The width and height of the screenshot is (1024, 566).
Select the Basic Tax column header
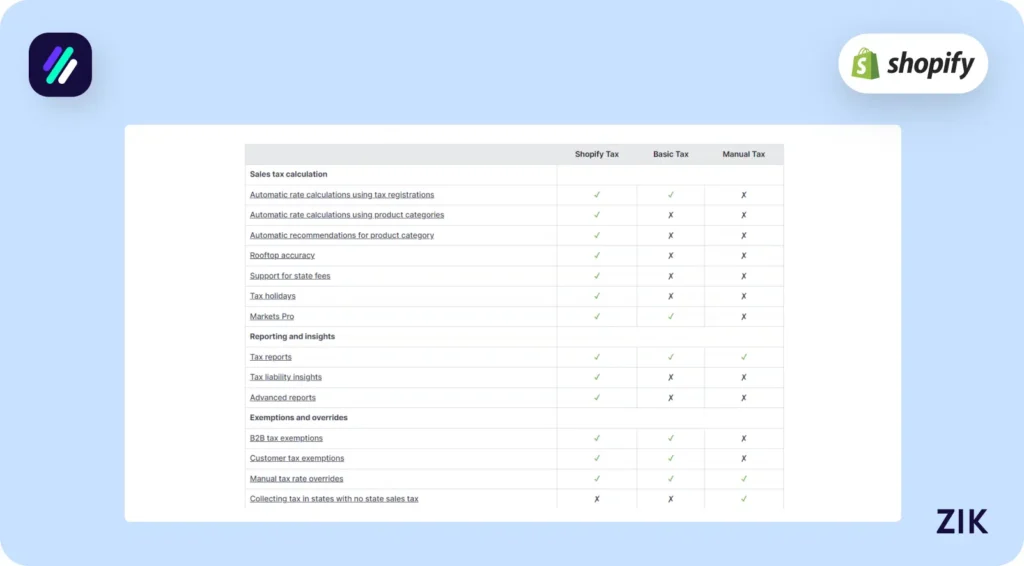point(671,154)
